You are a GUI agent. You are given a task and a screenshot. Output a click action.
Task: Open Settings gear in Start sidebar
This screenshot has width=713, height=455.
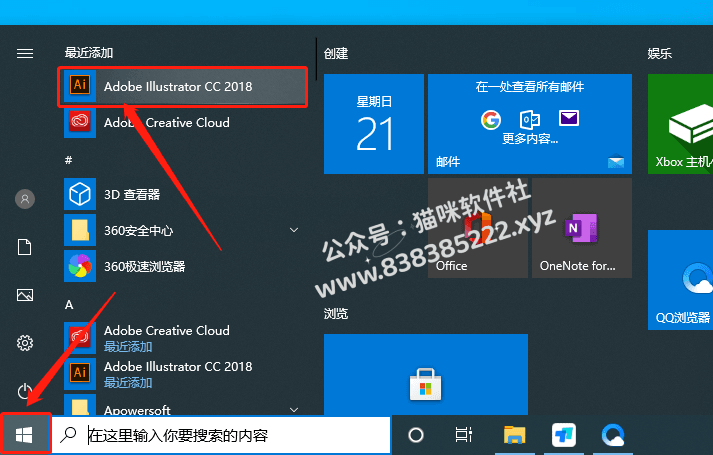tap(25, 343)
